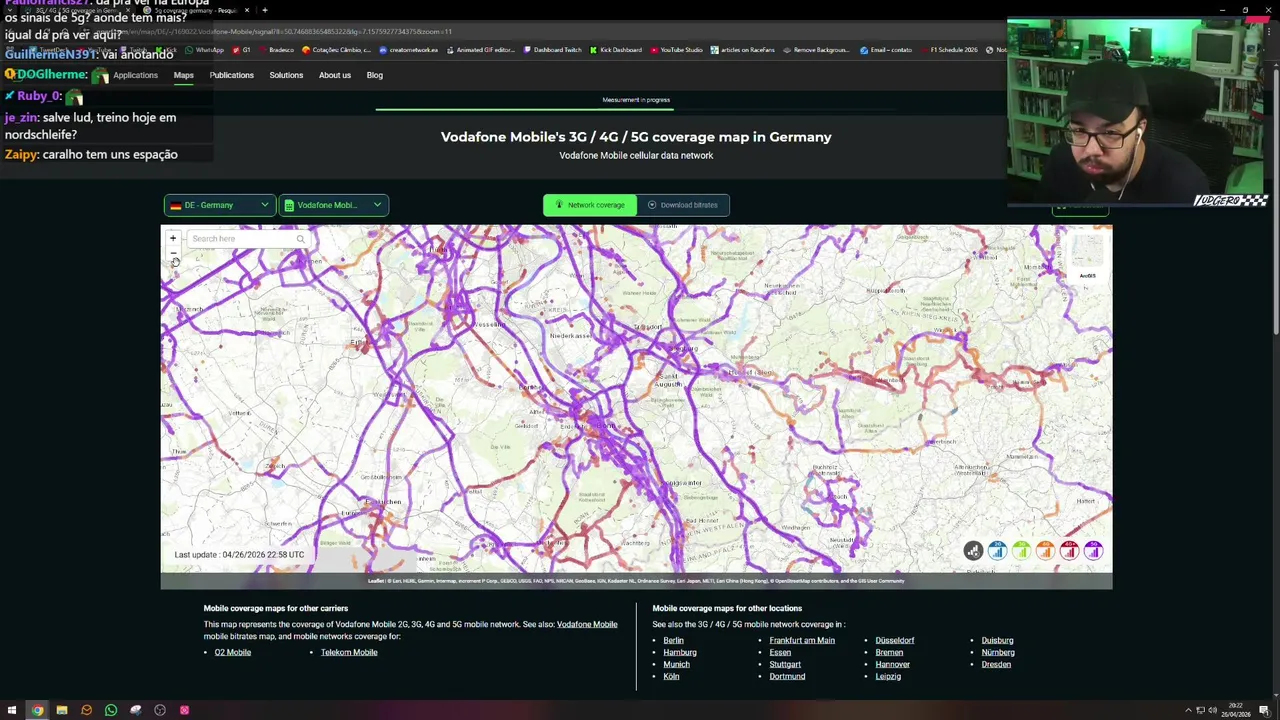Click the search magnifier icon in map search
Screen dimensions: 1280x720
300,239
